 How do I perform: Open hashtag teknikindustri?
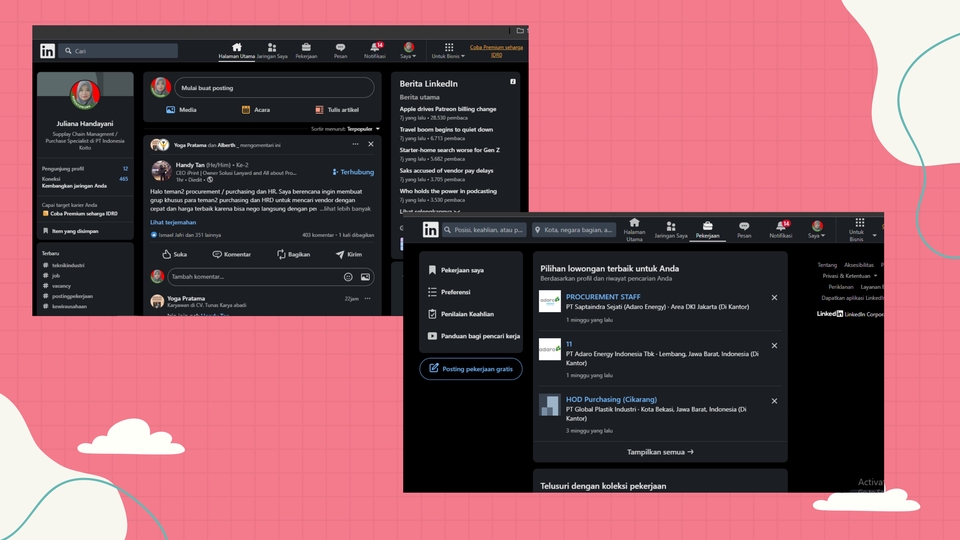coord(64,265)
